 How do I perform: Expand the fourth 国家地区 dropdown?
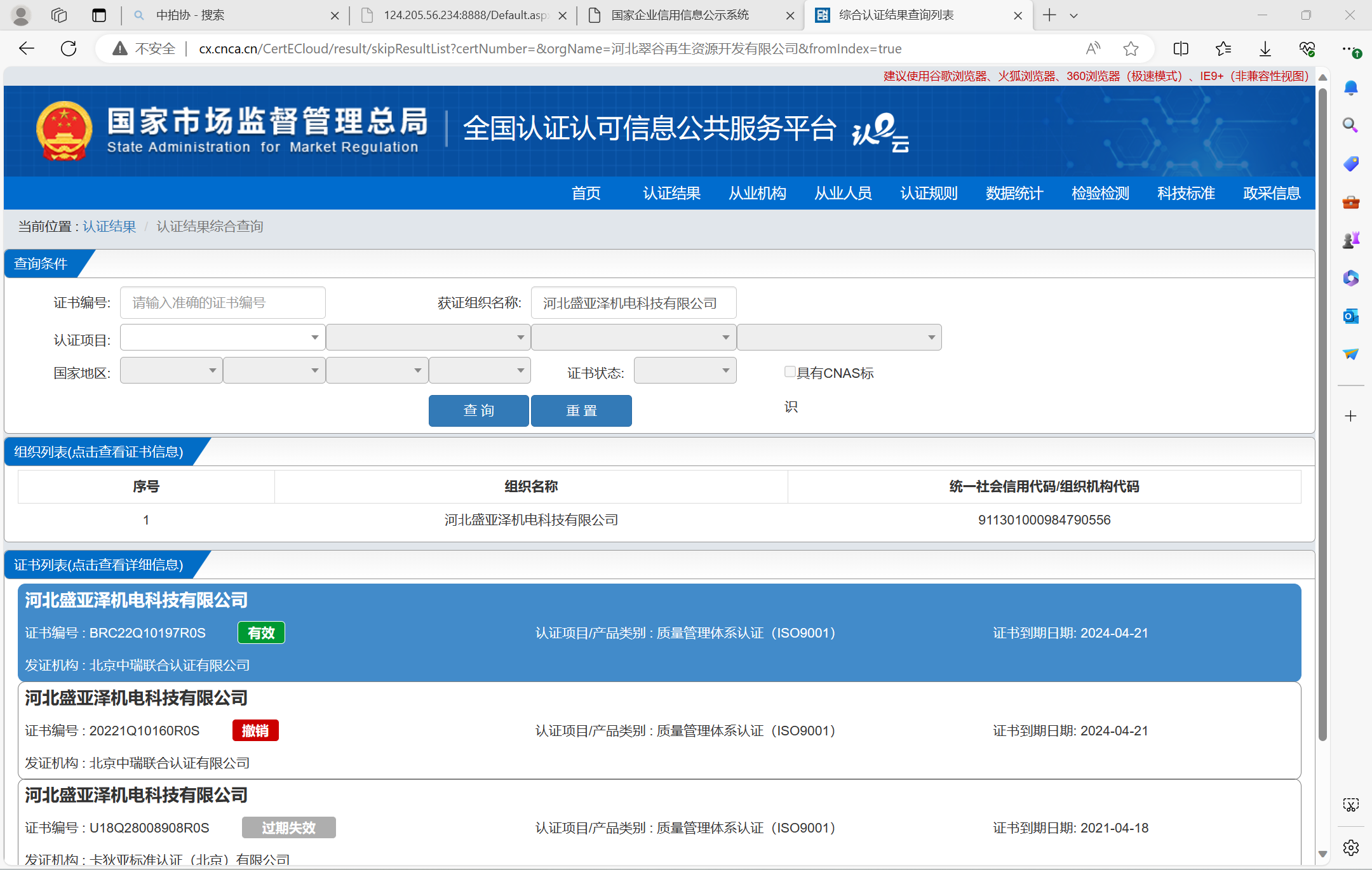point(480,370)
